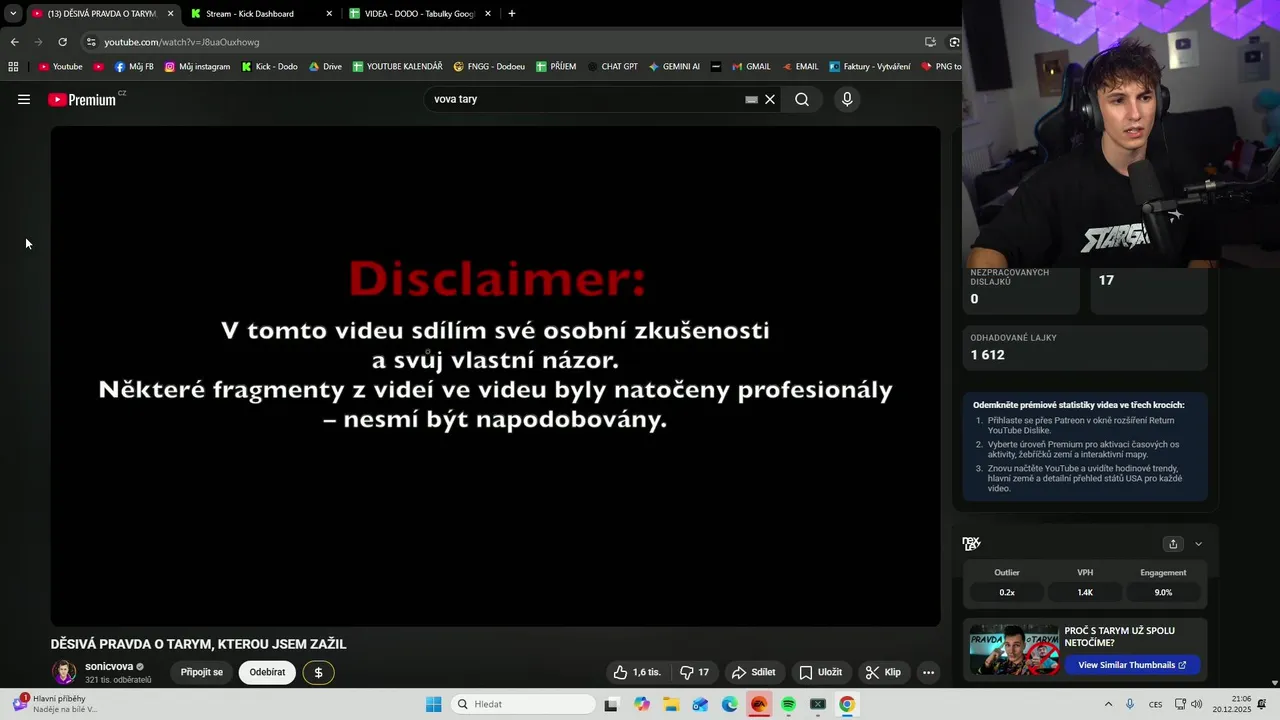Open Microsoft Edge from taskbar
The height and width of the screenshot is (720, 1280).
coord(730,704)
